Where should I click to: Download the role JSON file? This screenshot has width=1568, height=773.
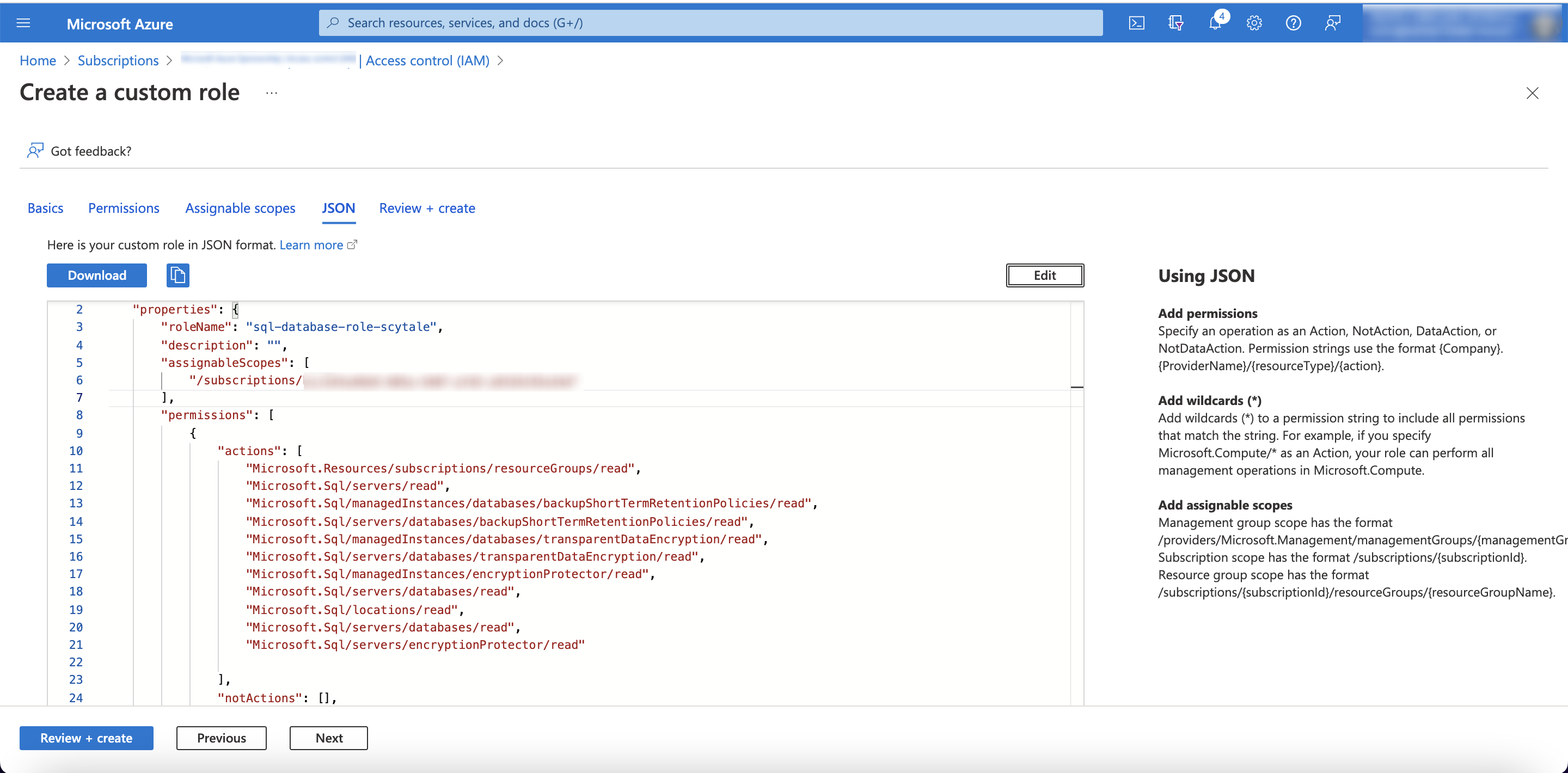tap(97, 275)
